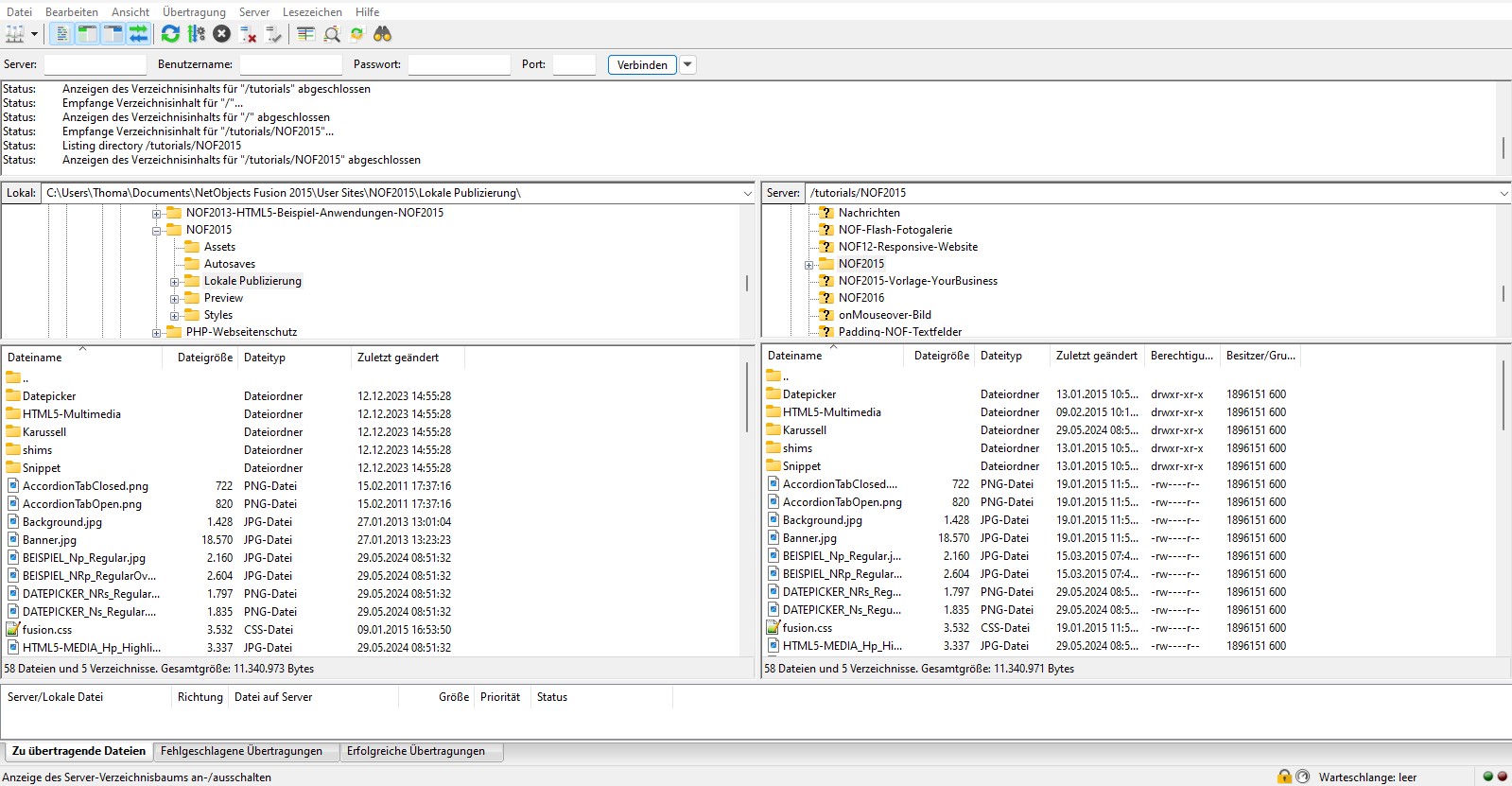
Task: Toggle the local directory tree view
Action: (87, 34)
